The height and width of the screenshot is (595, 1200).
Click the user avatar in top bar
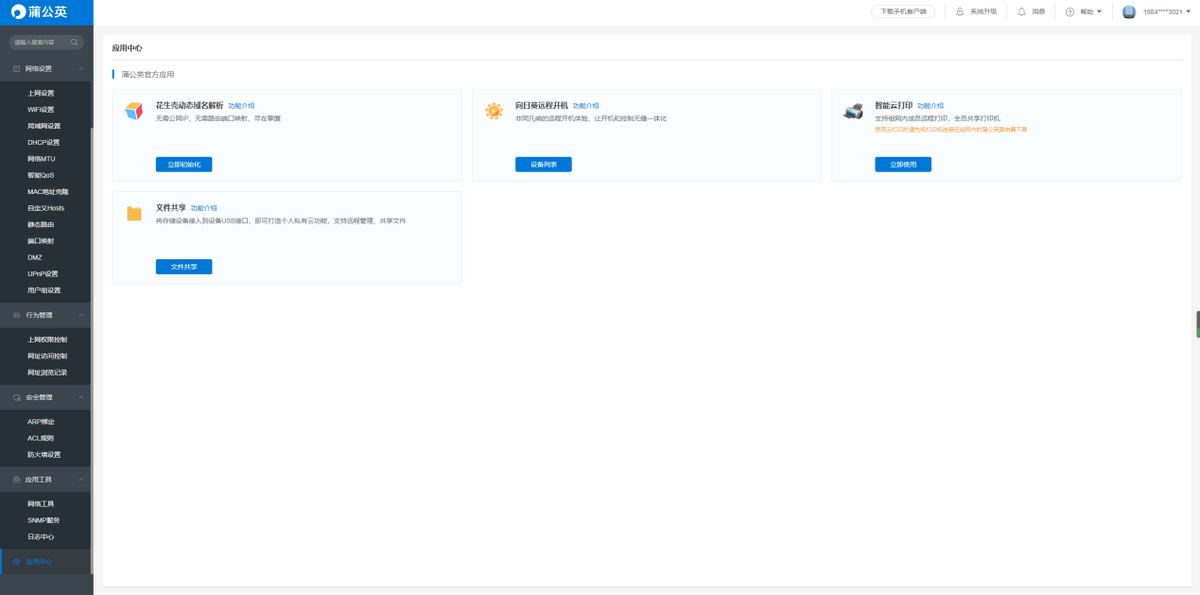1129,12
